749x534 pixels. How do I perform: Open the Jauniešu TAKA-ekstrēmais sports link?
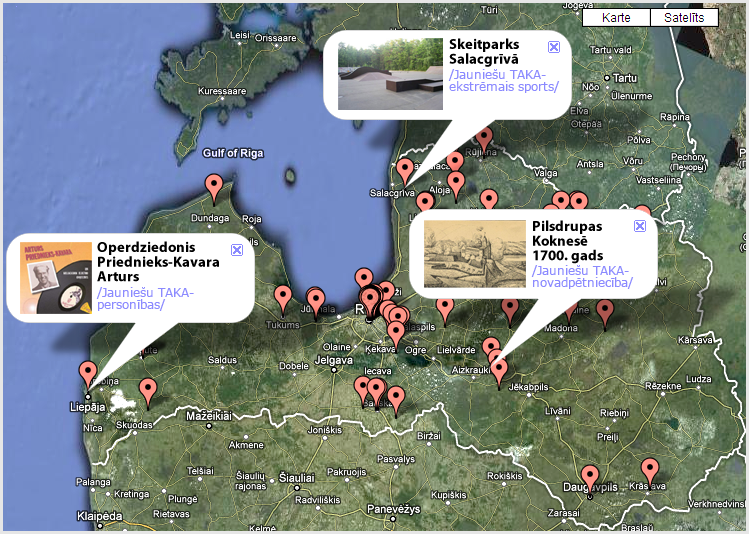tap(503, 81)
